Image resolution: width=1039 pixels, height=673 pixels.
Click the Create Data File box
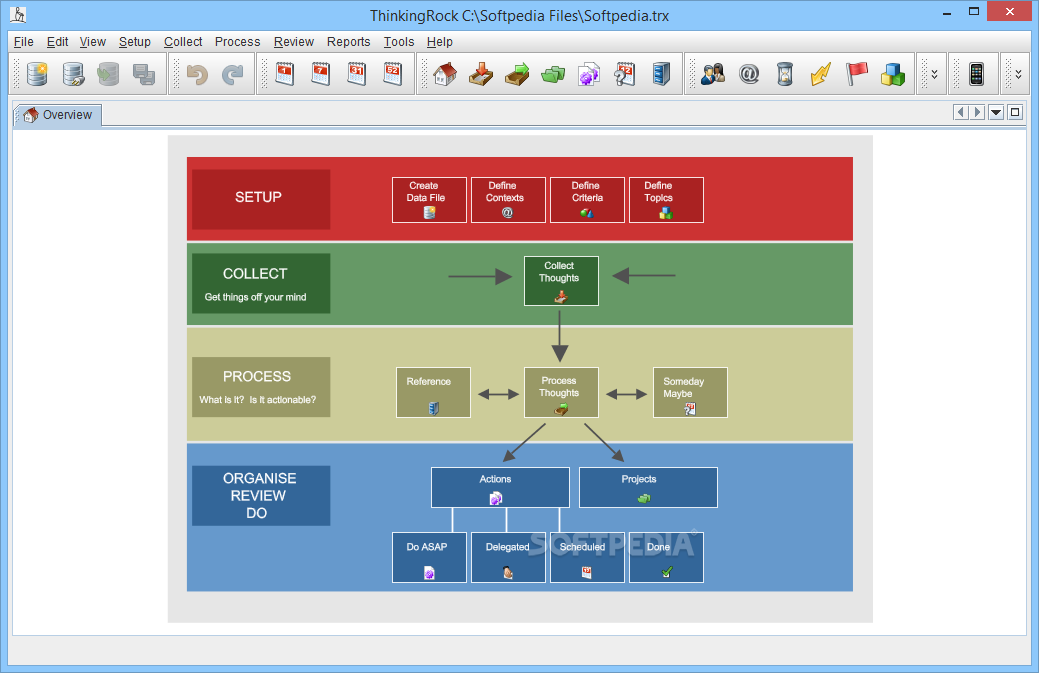coord(429,199)
